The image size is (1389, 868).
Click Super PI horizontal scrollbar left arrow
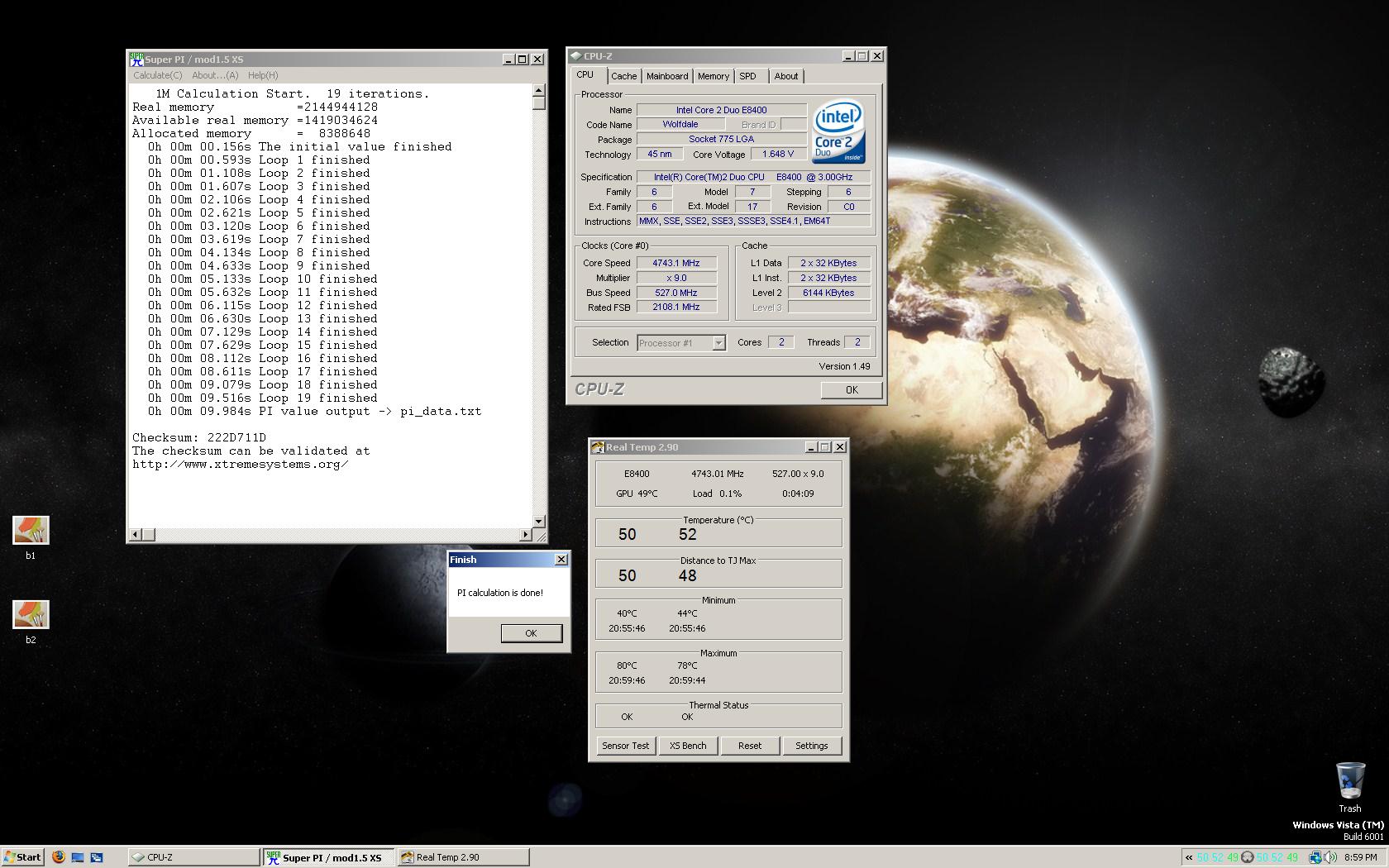(136, 535)
